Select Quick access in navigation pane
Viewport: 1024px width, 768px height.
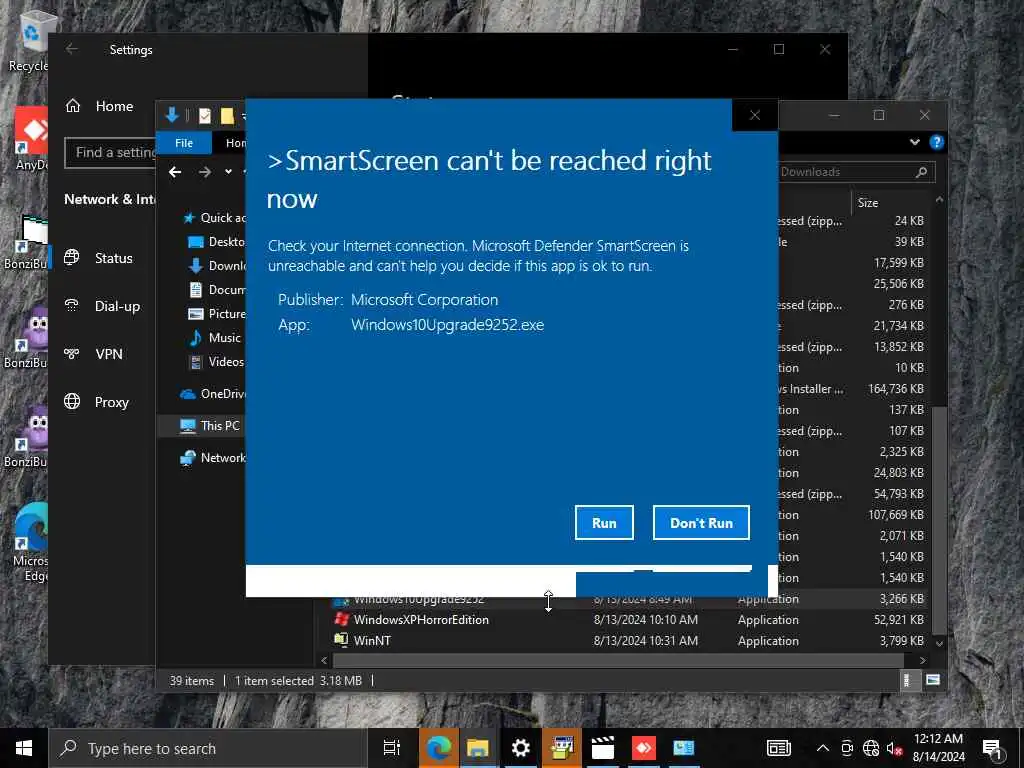[x=214, y=217]
